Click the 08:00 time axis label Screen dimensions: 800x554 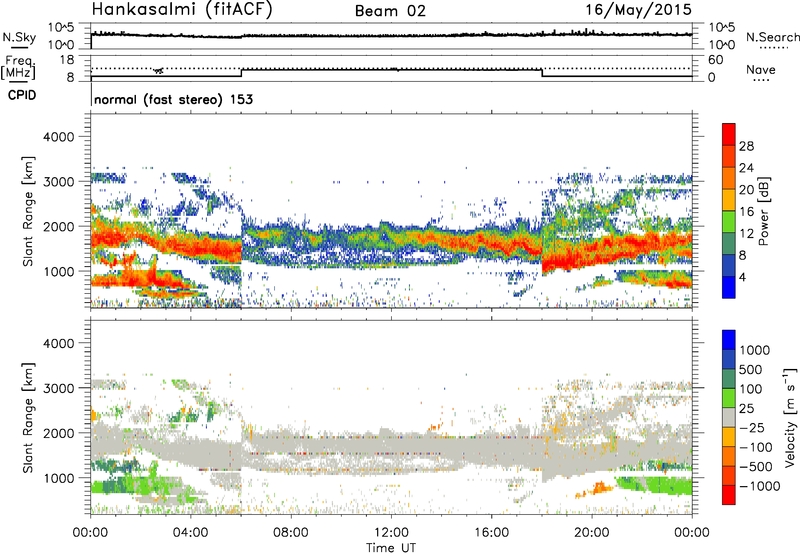(x=291, y=533)
